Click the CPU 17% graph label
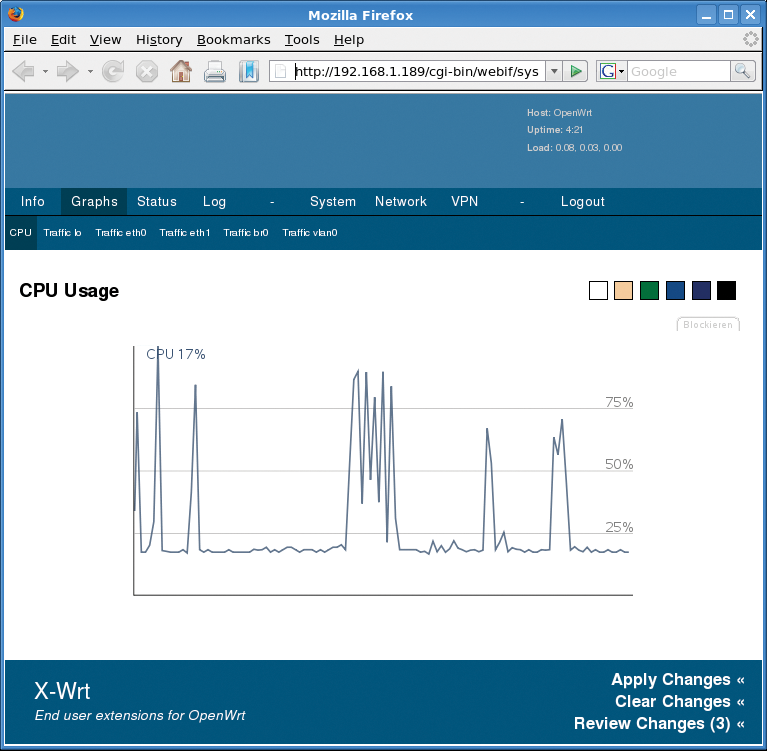767x751 pixels. click(176, 354)
